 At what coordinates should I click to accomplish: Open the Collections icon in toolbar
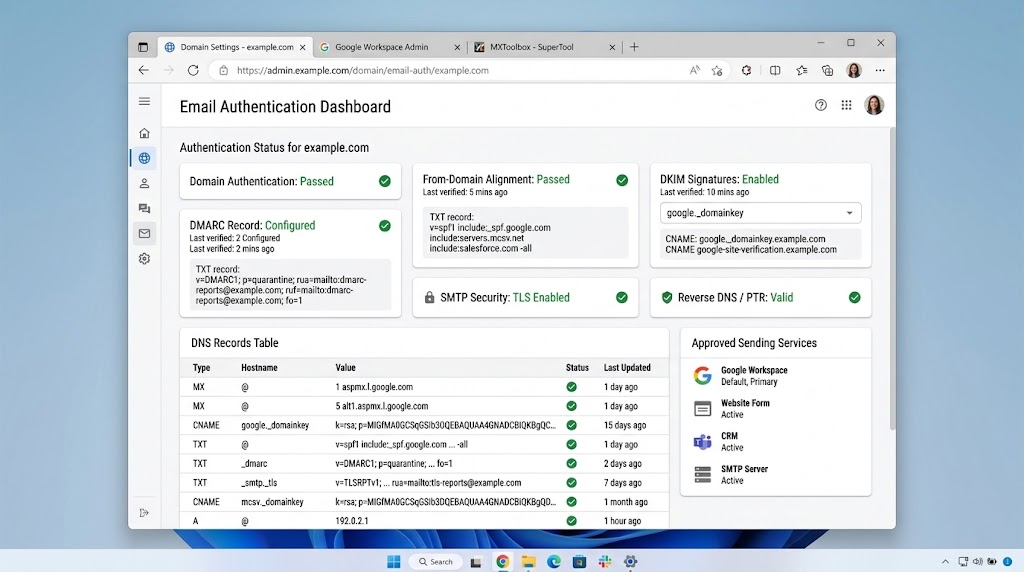click(x=827, y=70)
